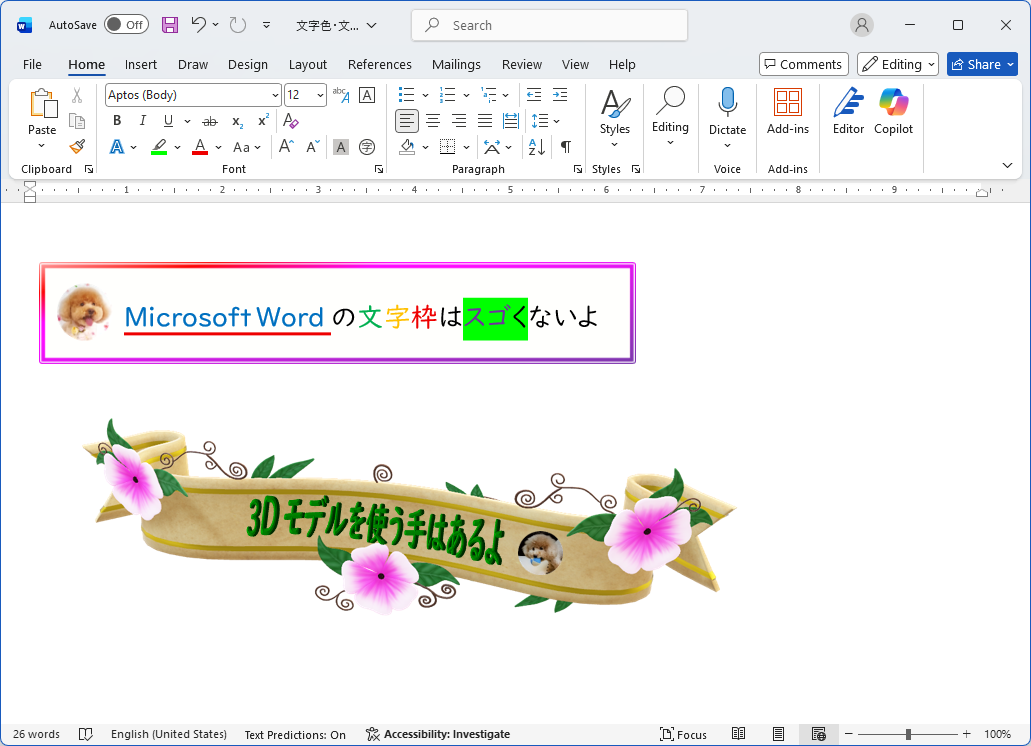Screen dimensions: 1031x746
Task: Open the font size dropdown
Action: pyautogui.click(x=320, y=96)
